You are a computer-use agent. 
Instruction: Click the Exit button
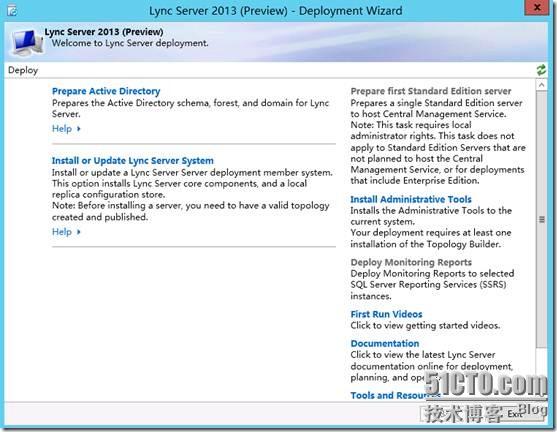pos(514,414)
